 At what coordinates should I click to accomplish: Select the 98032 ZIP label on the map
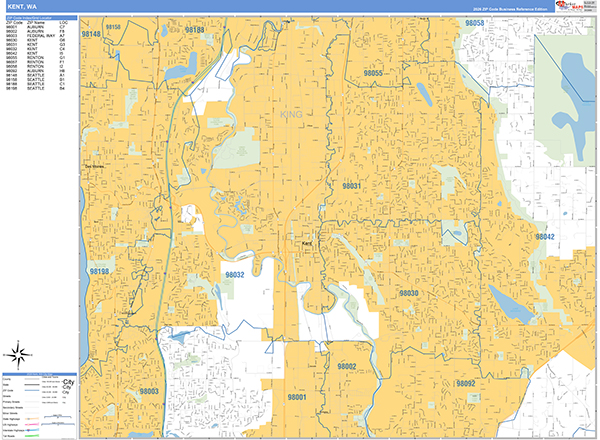pos(235,275)
